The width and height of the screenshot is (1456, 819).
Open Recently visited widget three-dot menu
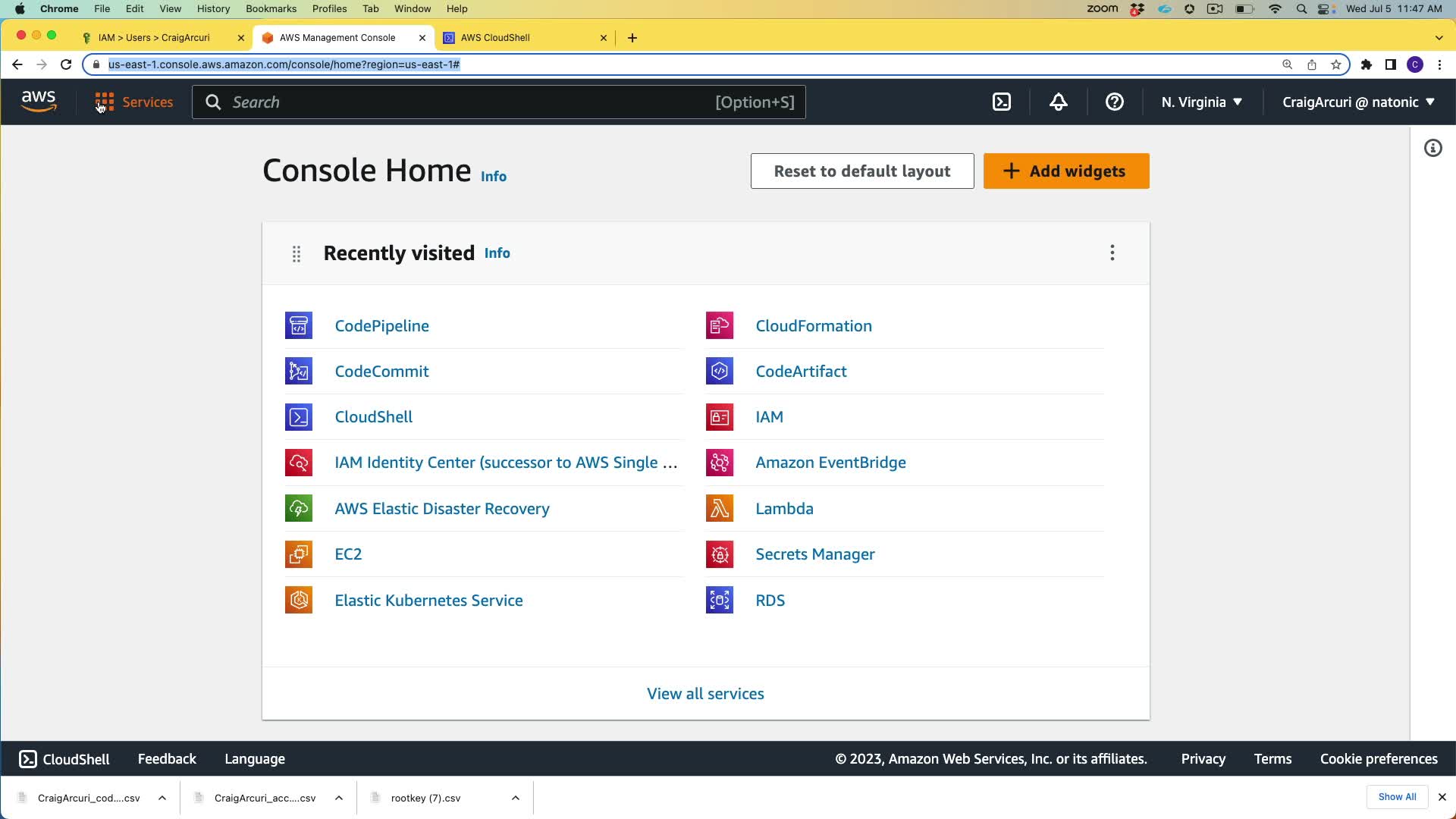(x=1112, y=253)
